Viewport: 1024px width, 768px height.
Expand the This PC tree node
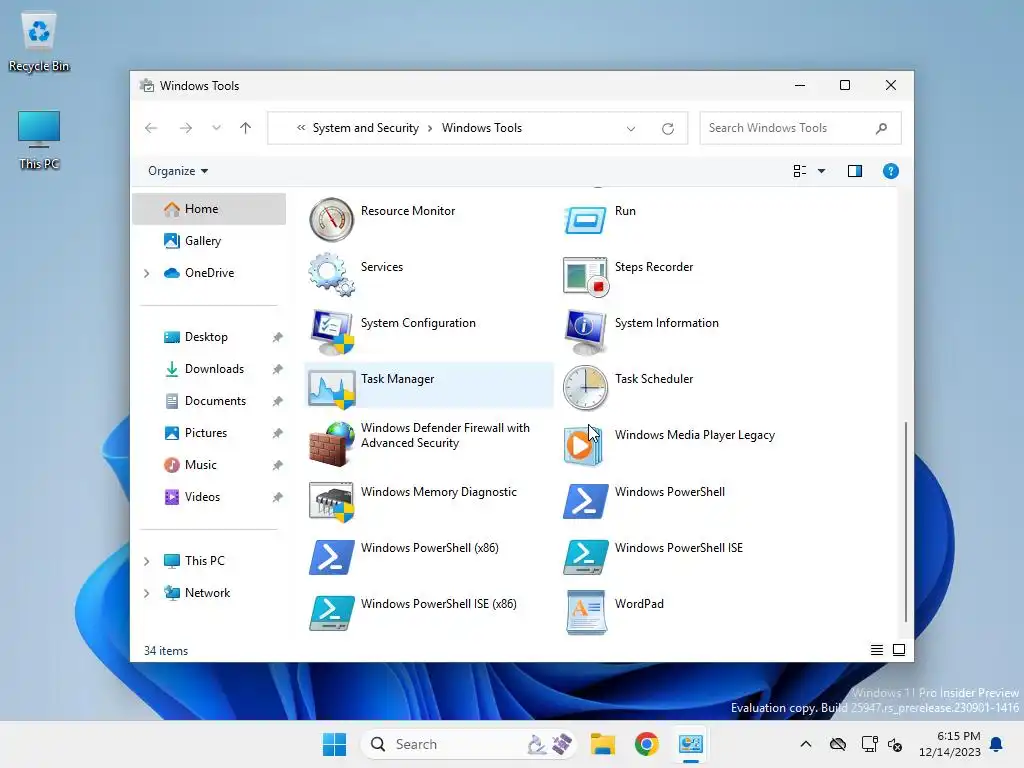(147, 561)
